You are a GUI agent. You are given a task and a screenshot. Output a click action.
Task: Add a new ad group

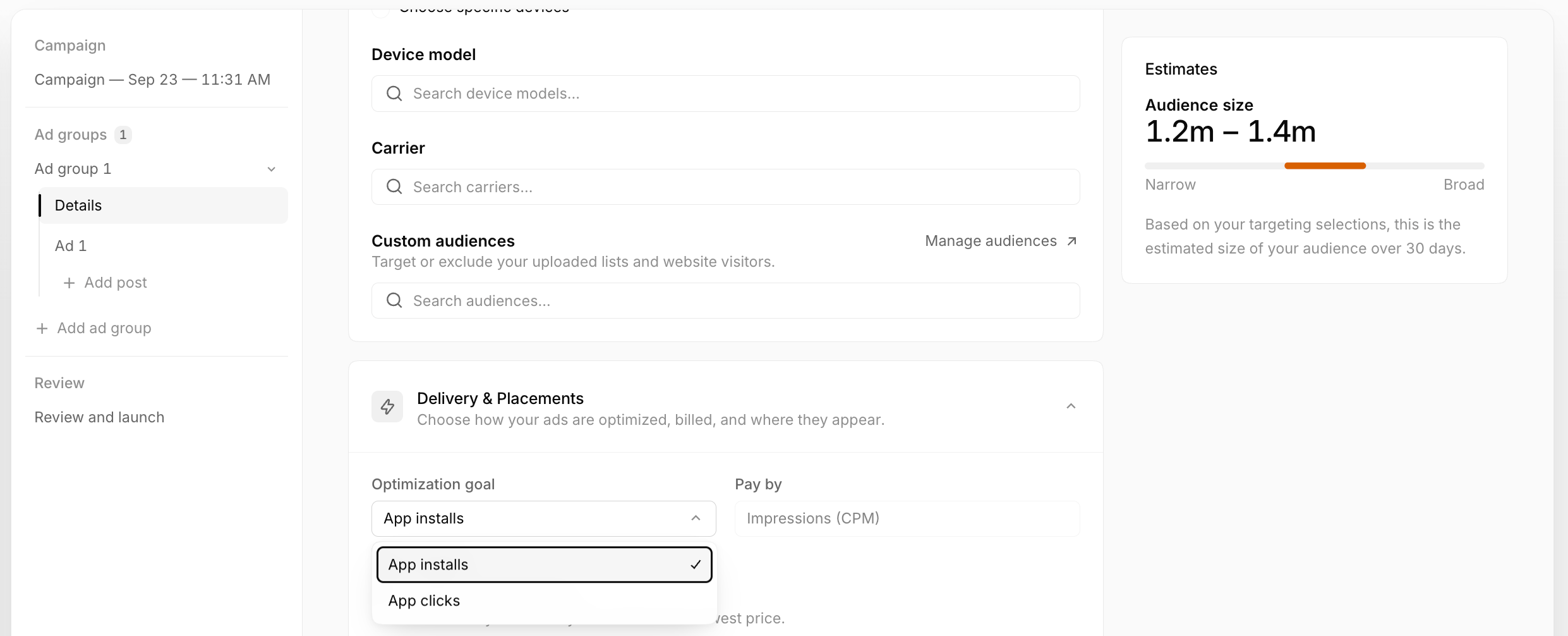(x=93, y=328)
